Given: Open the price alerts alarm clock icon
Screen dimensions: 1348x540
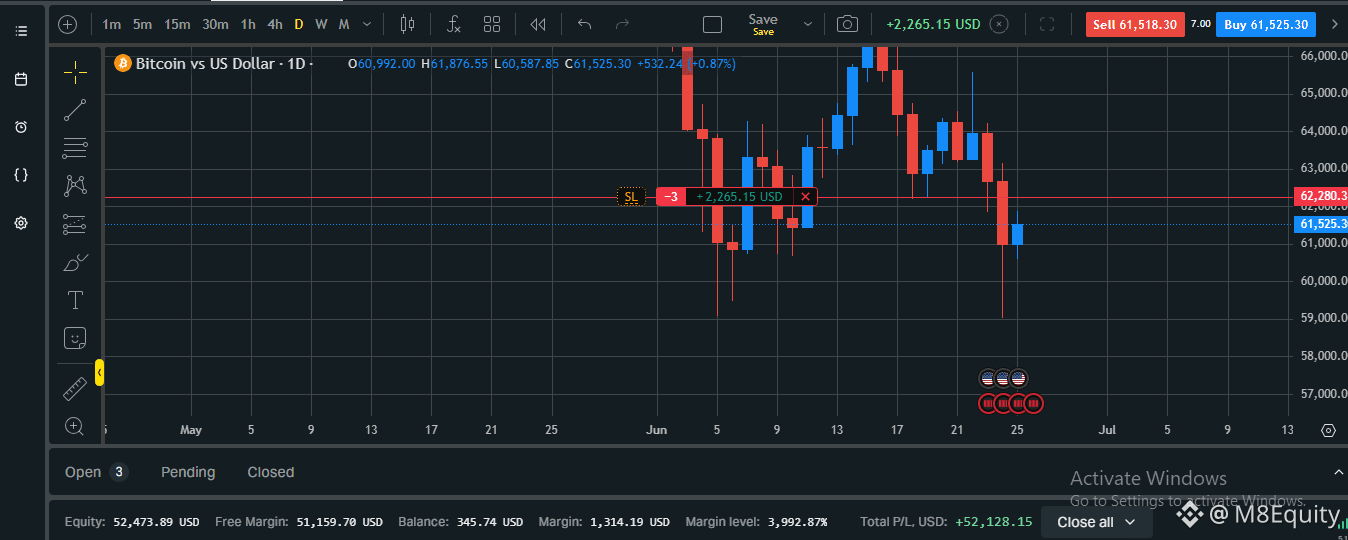Looking at the screenshot, I should click(21, 127).
